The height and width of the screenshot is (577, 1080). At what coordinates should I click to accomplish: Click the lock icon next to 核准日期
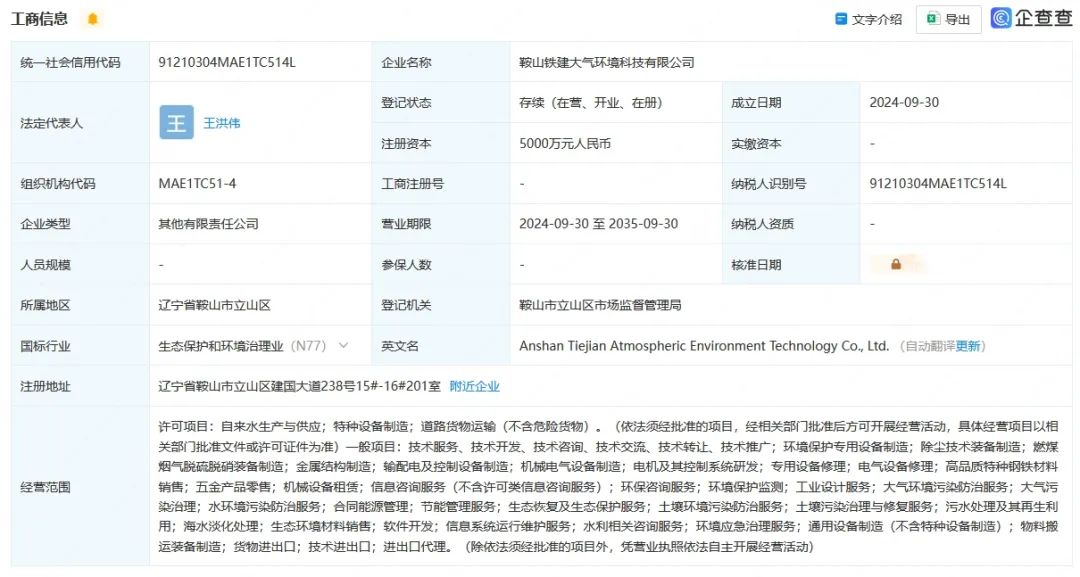[896, 265]
